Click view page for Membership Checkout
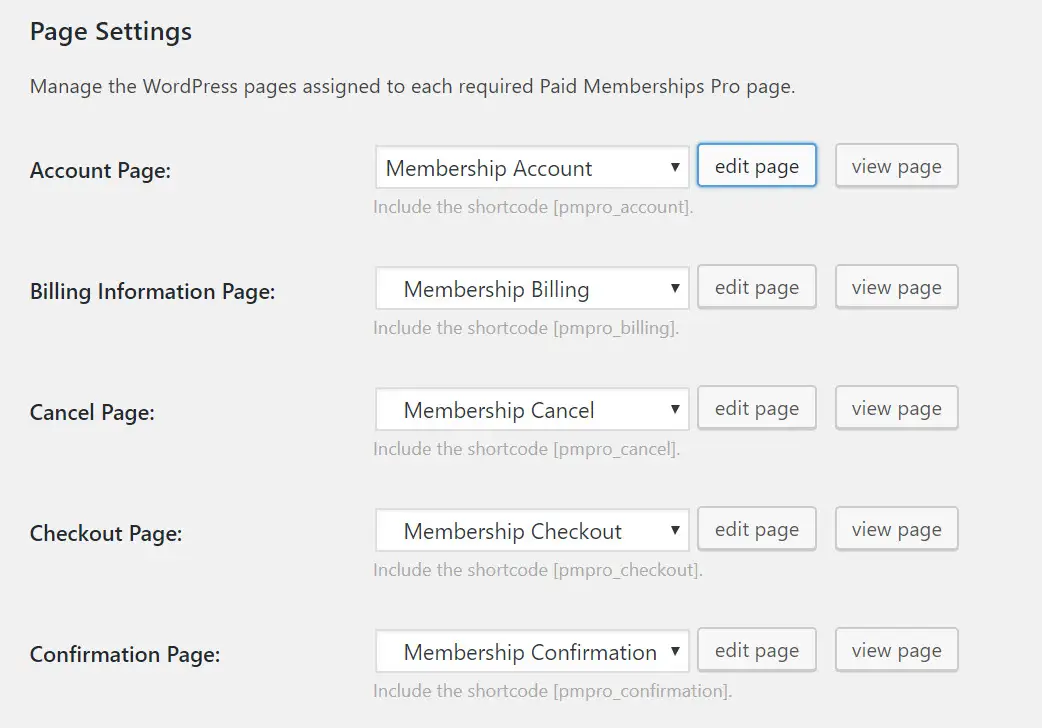 896,528
